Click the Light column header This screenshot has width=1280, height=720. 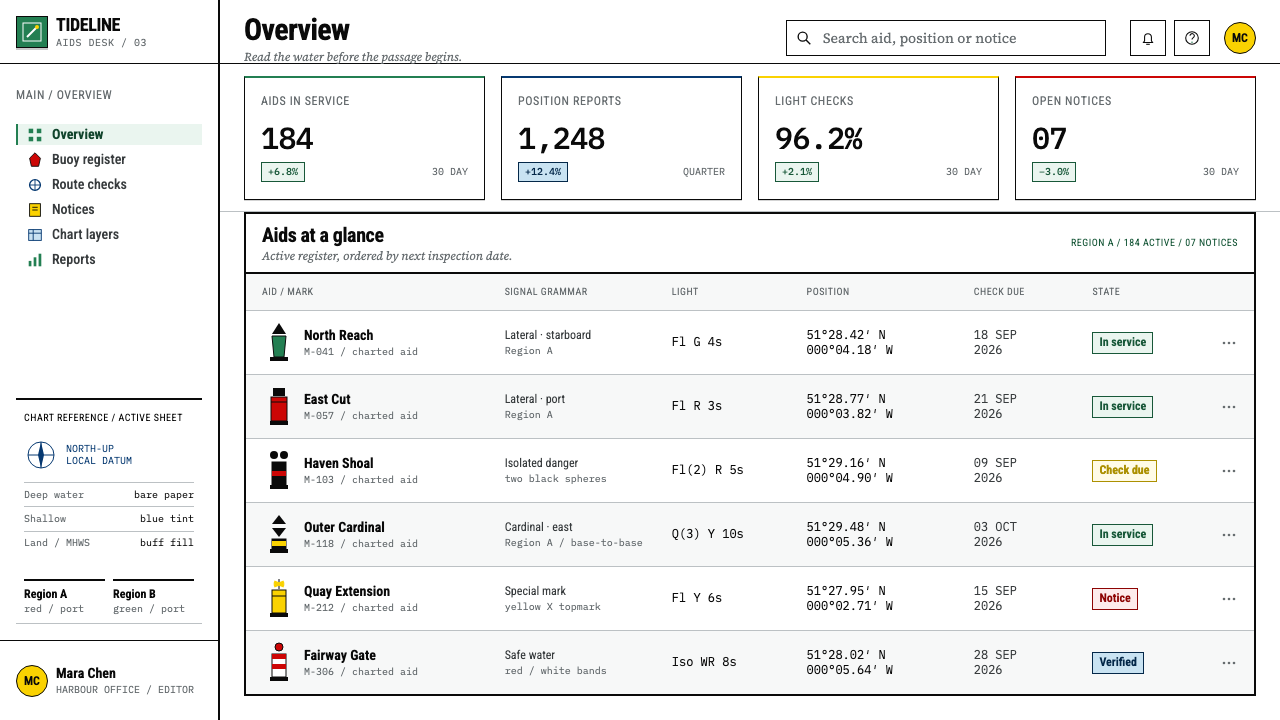(685, 292)
